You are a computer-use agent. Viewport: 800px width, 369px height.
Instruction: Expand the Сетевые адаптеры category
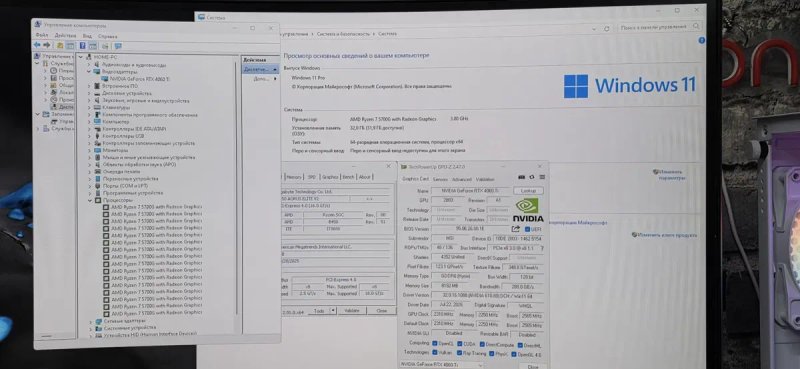point(91,321)
